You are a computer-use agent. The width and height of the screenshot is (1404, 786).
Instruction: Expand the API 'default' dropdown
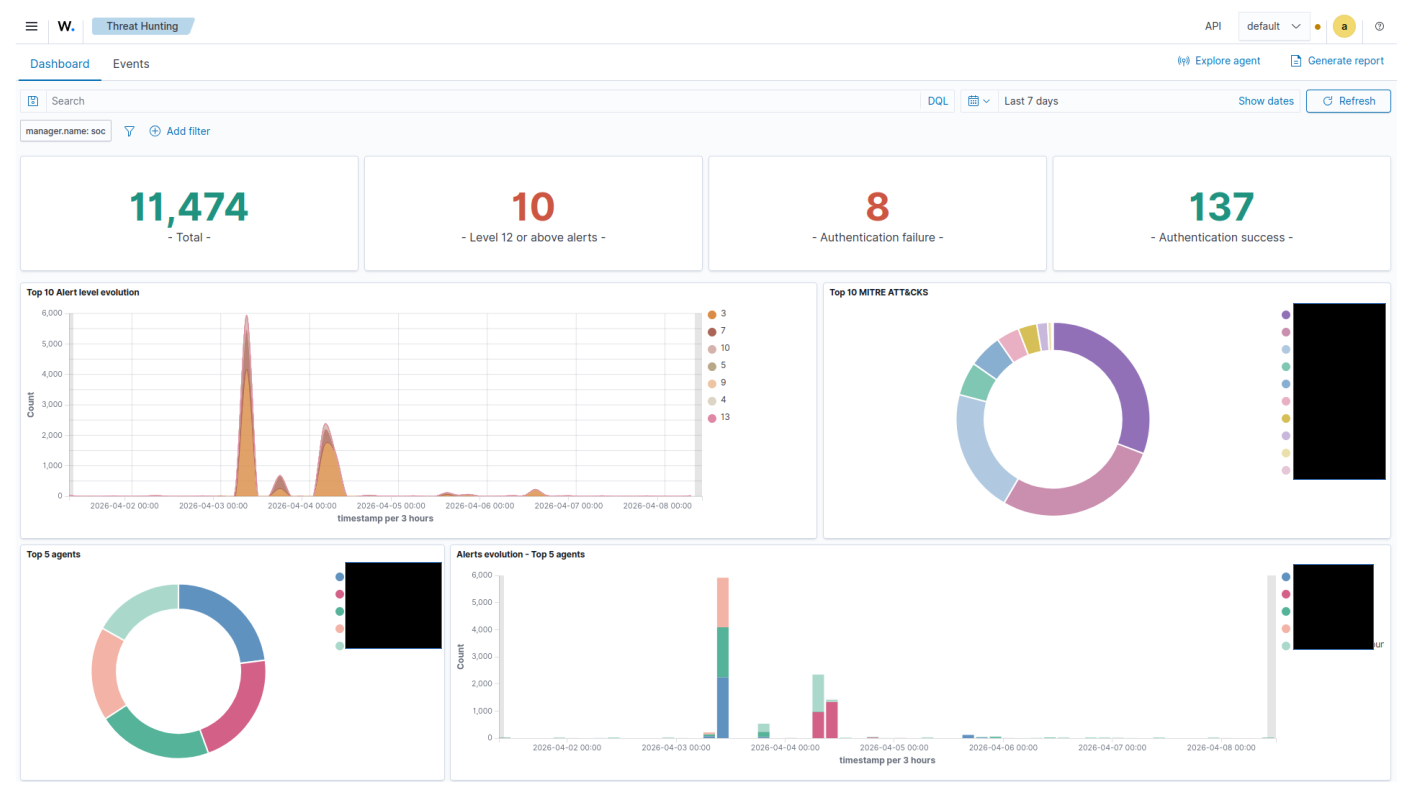coord(1273,26)
